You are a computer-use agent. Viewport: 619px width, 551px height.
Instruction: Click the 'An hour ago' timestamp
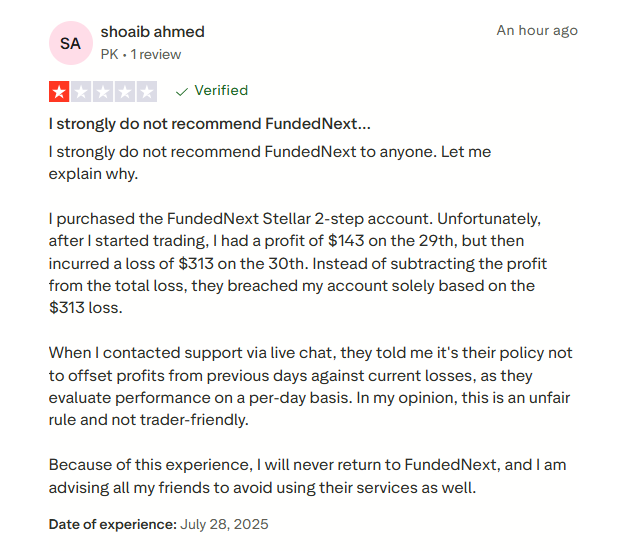pos(537,30)
